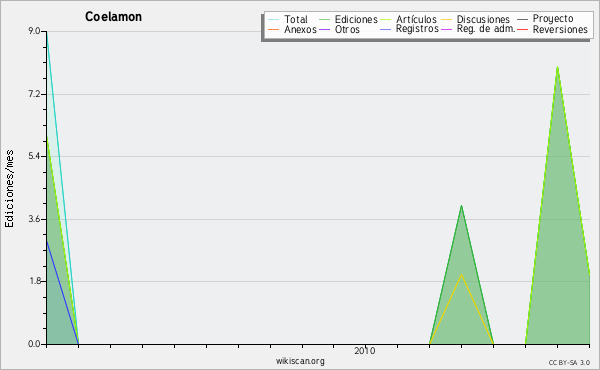Click the yellow Discusiones legend line swatch

[447, 20]
